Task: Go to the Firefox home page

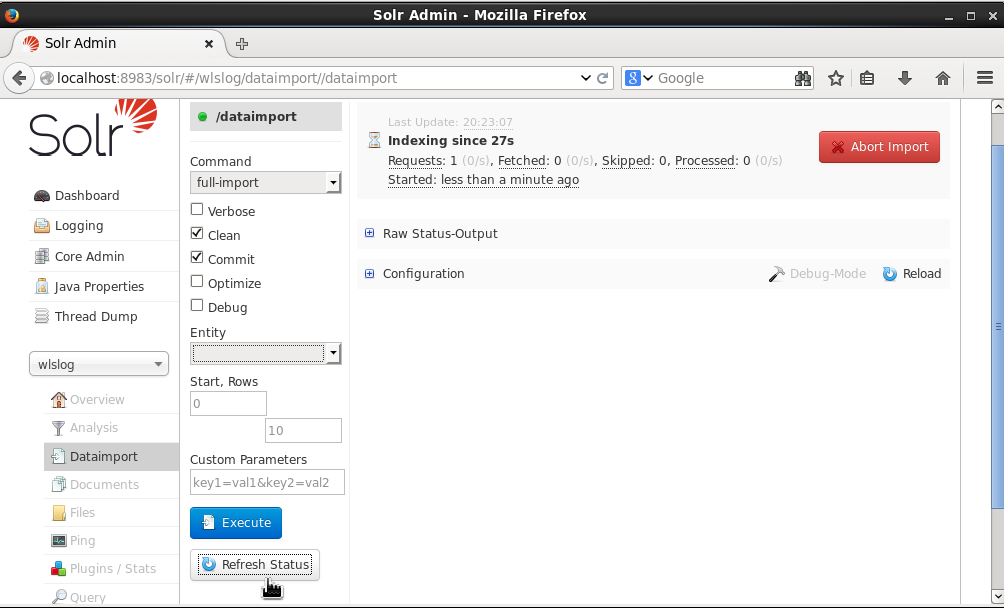Action: pos(943,78)
